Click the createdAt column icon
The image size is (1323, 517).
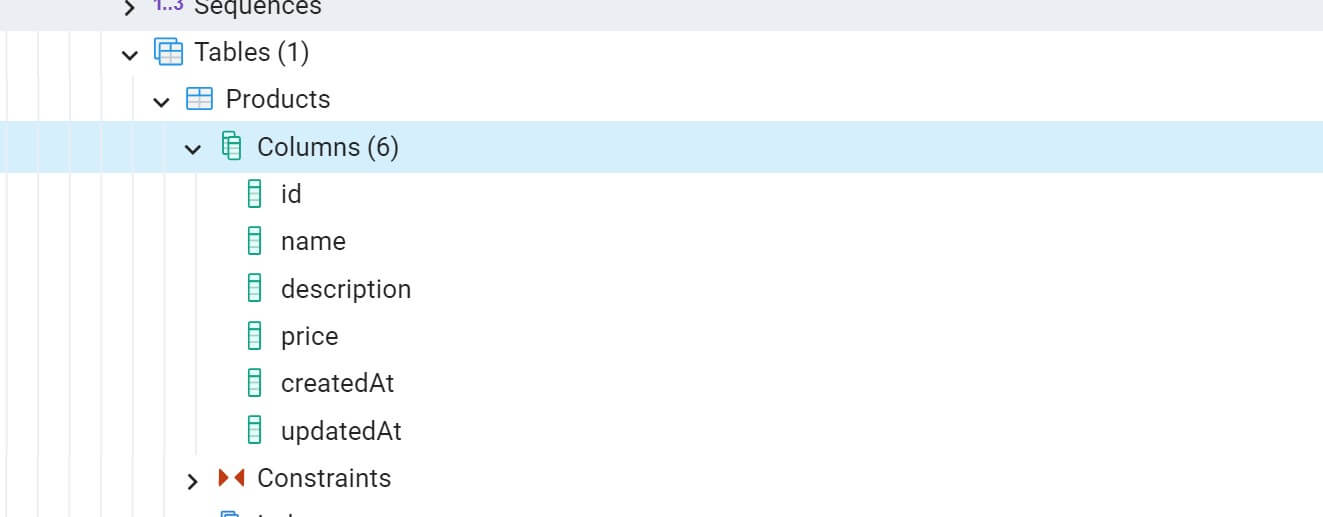point(255,383)
